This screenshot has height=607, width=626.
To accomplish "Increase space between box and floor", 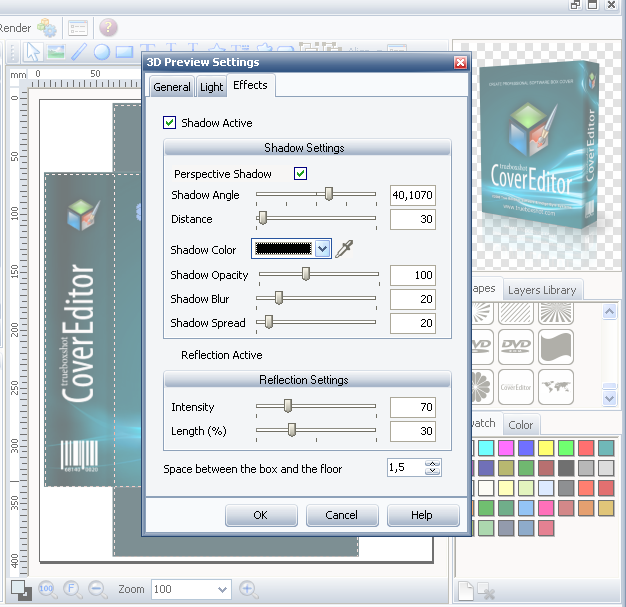I will 432,464.
